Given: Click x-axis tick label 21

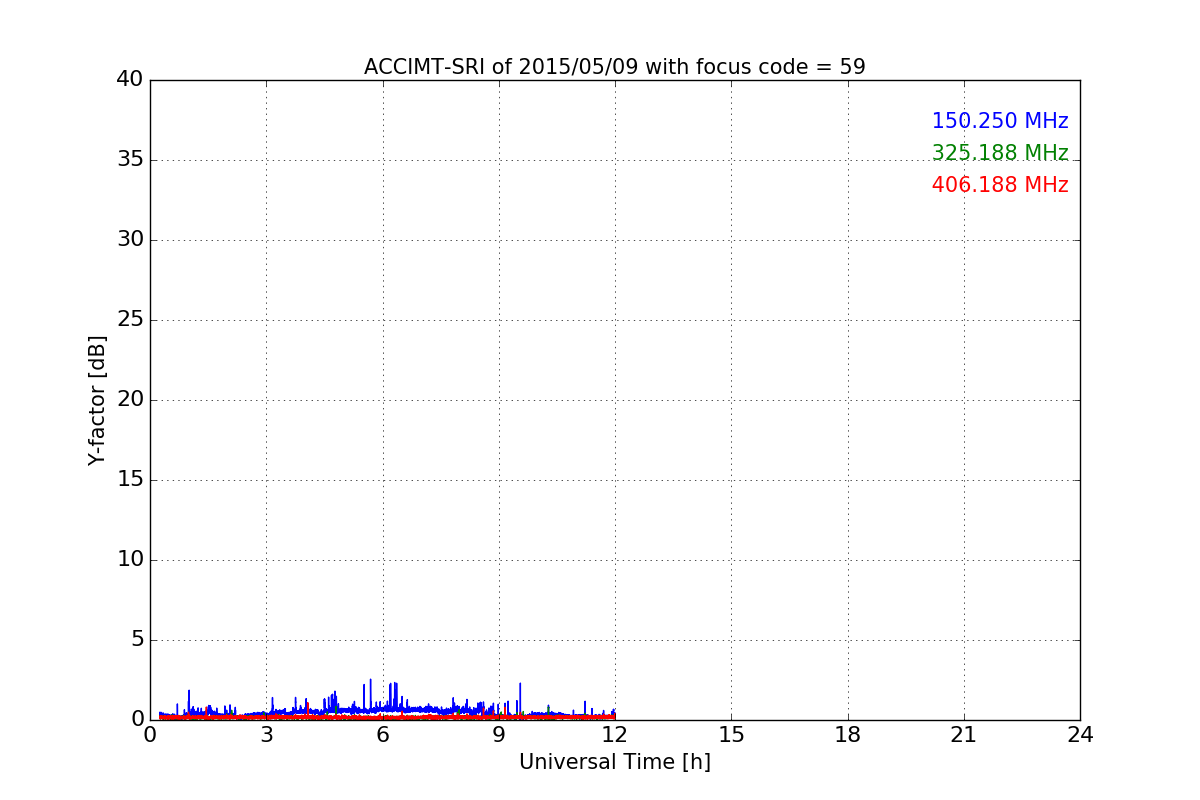Looking at the screenshot, I should [964, 735].
